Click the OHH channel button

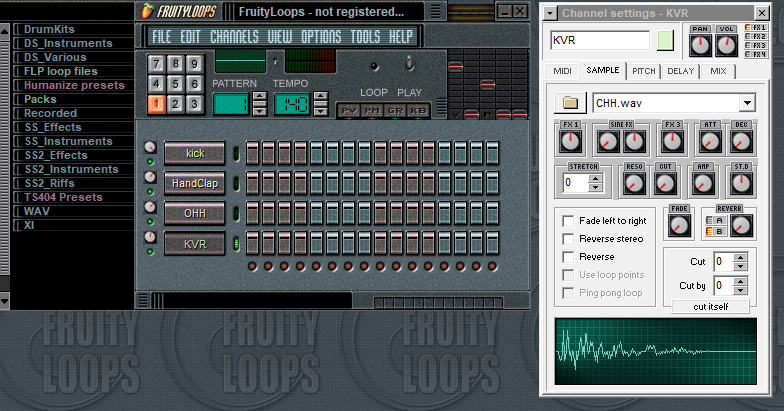pos(194,213)
